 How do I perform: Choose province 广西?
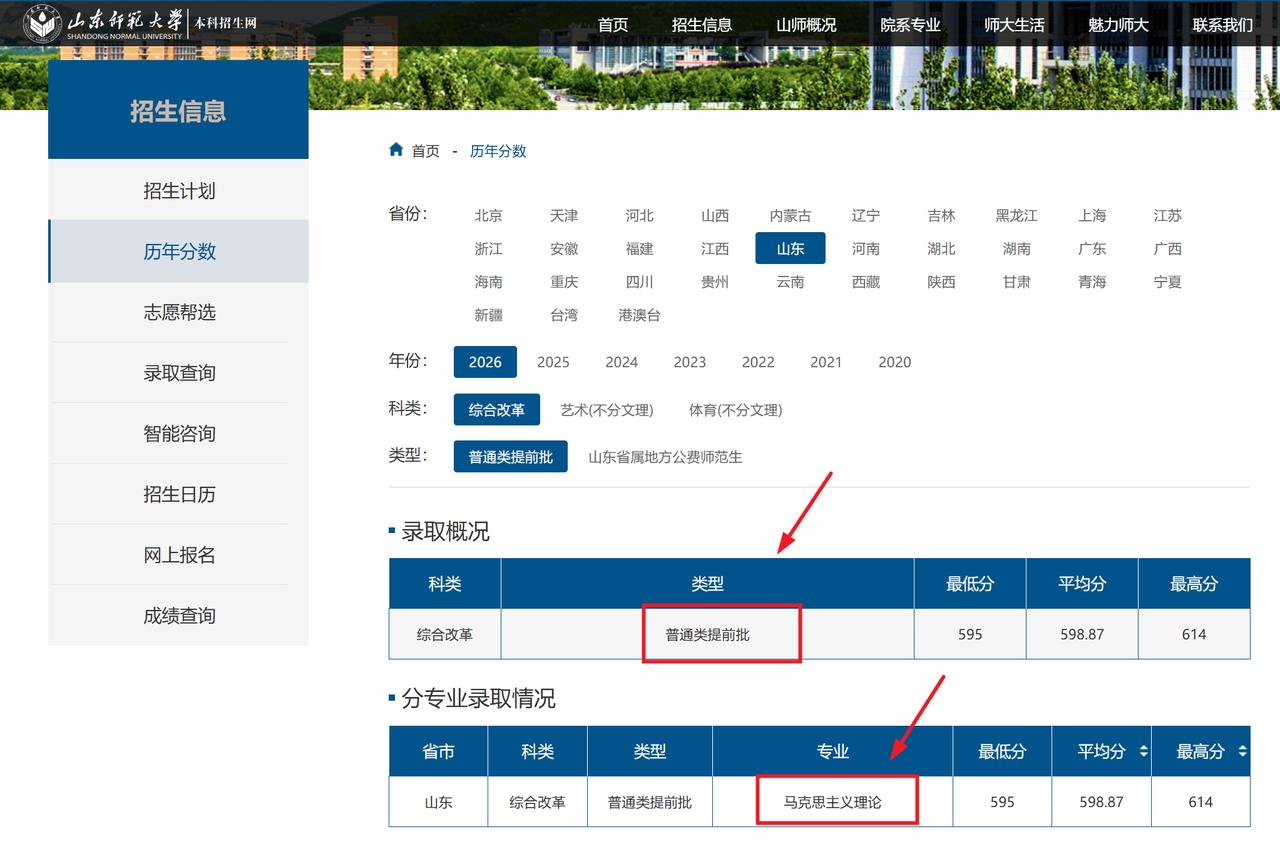tap(1168, 248)
